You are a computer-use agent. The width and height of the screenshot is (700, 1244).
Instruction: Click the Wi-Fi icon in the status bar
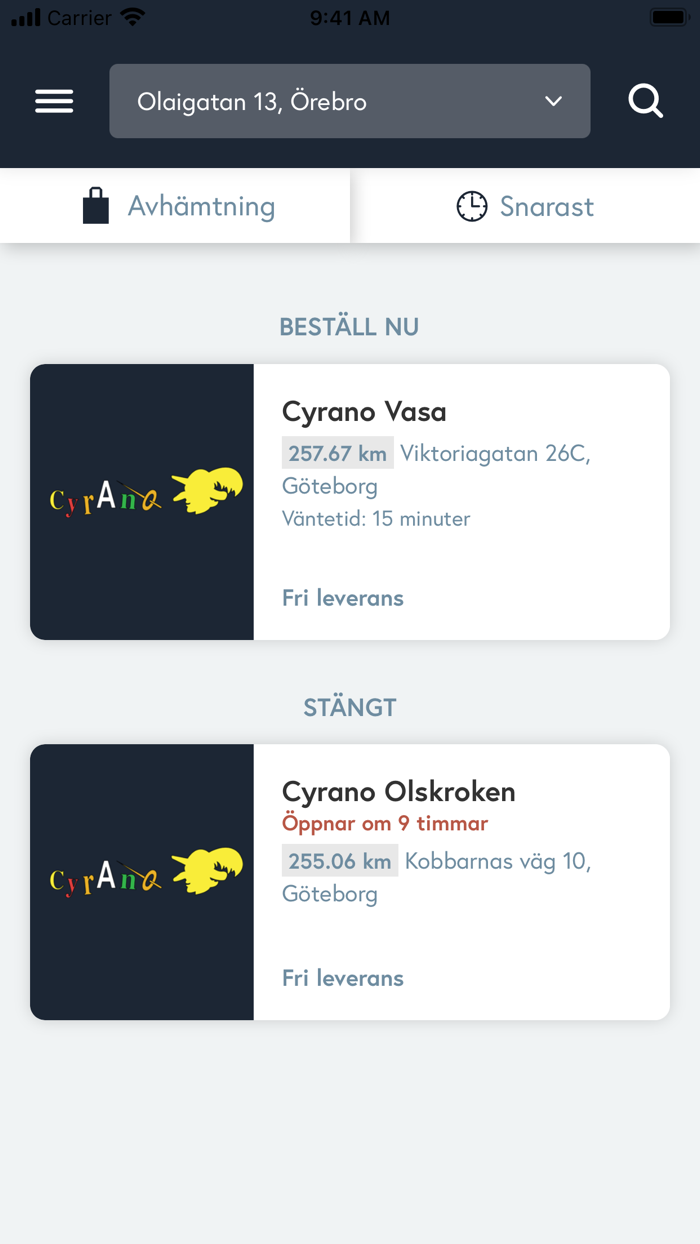point(135,16)
